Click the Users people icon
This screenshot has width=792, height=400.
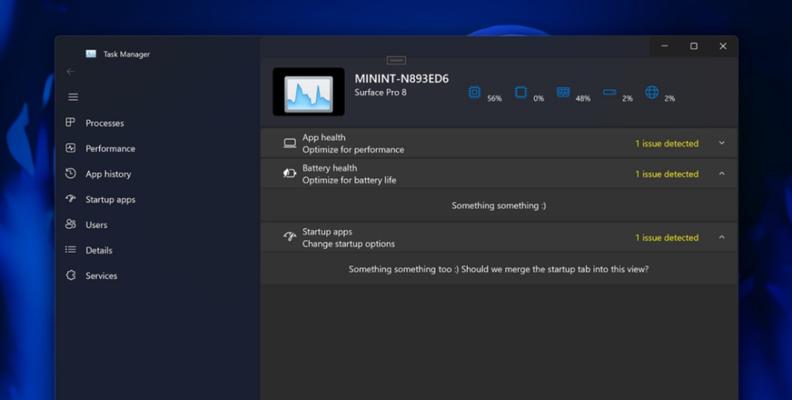coord(71,224)
